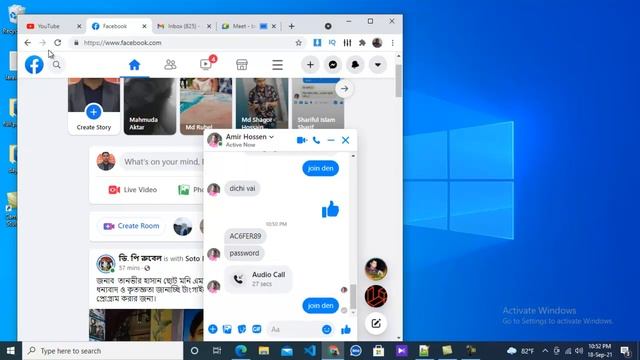
Task: Attach a photo in the chat
Action: coord(227,329)
